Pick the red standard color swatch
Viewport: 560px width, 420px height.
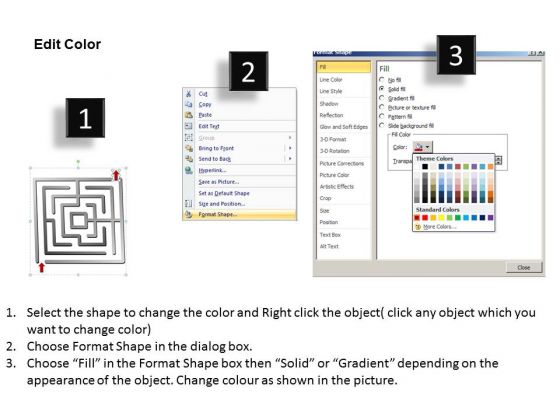(425, 218)
